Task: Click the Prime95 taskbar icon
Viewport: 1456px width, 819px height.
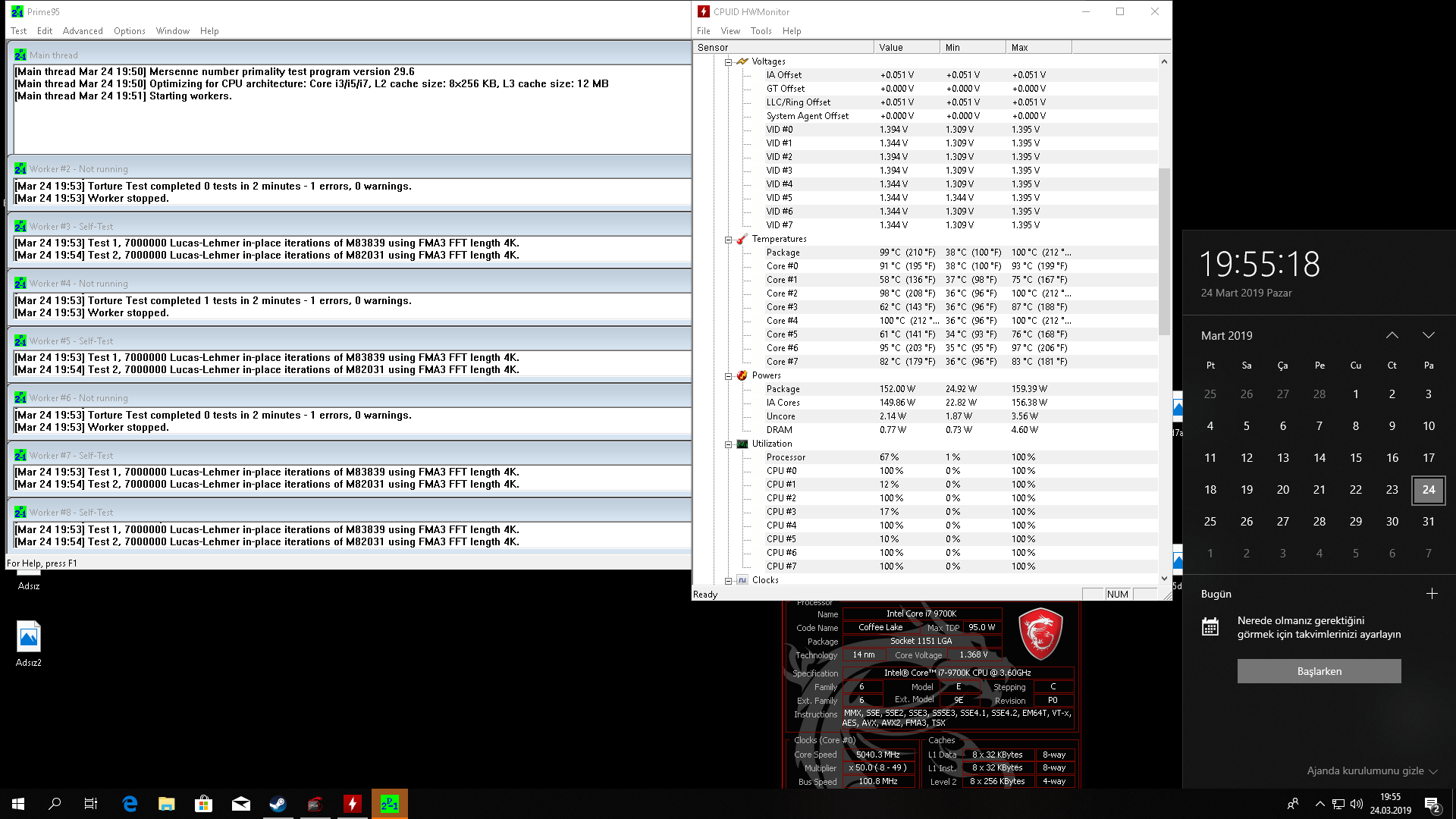Action: 389,804
